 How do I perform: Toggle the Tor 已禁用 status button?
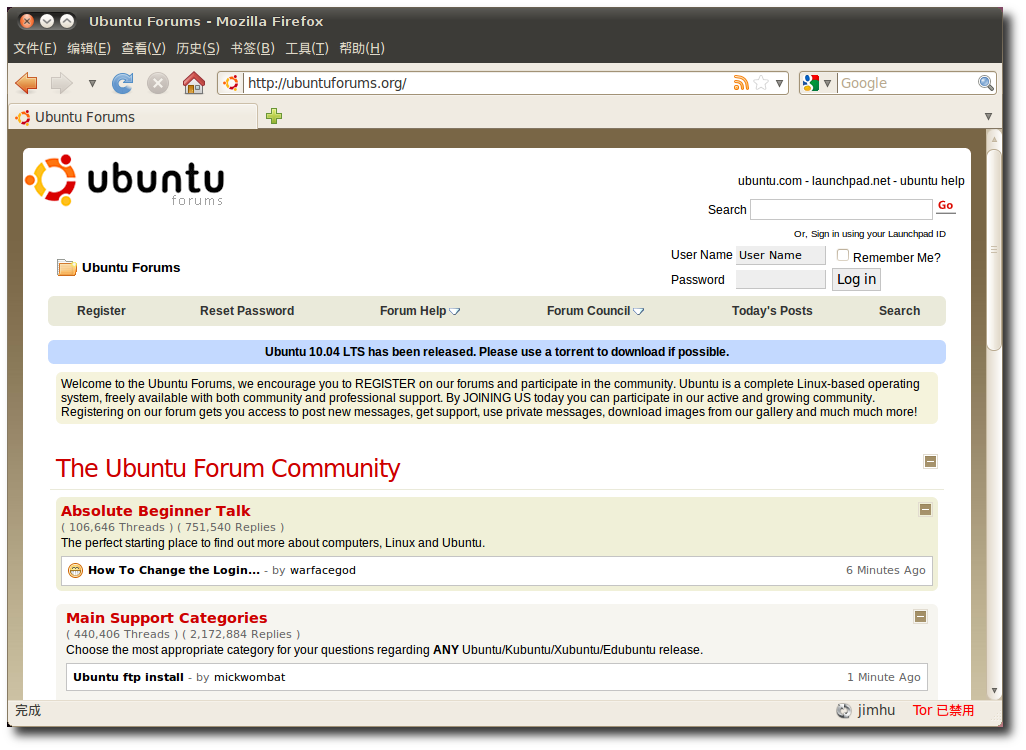[944, 711]
